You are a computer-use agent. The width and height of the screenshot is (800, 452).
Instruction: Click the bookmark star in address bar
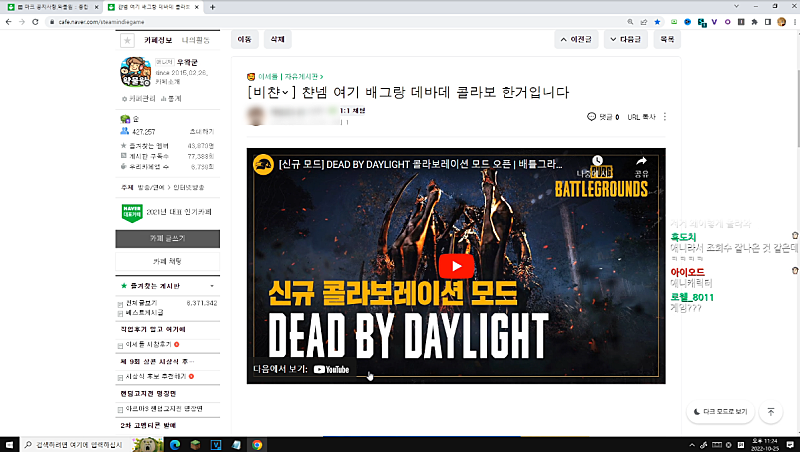656,21
